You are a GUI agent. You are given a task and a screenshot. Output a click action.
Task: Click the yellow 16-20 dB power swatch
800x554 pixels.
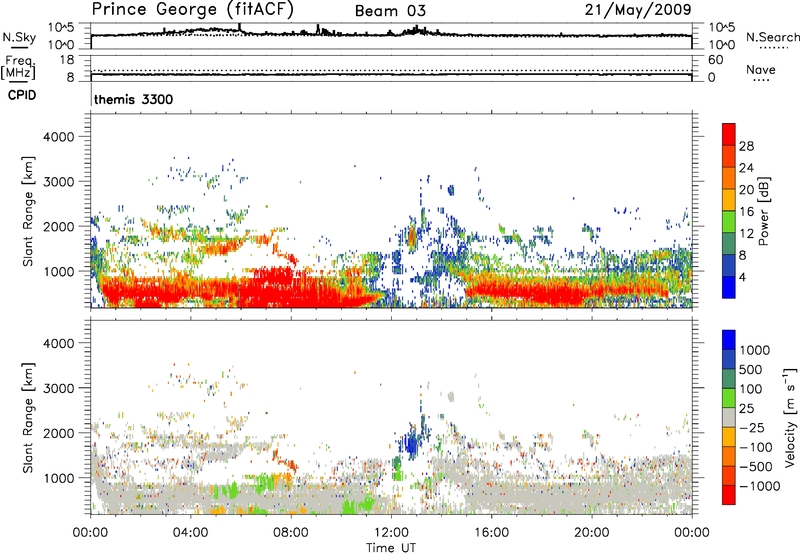[729, 199]
